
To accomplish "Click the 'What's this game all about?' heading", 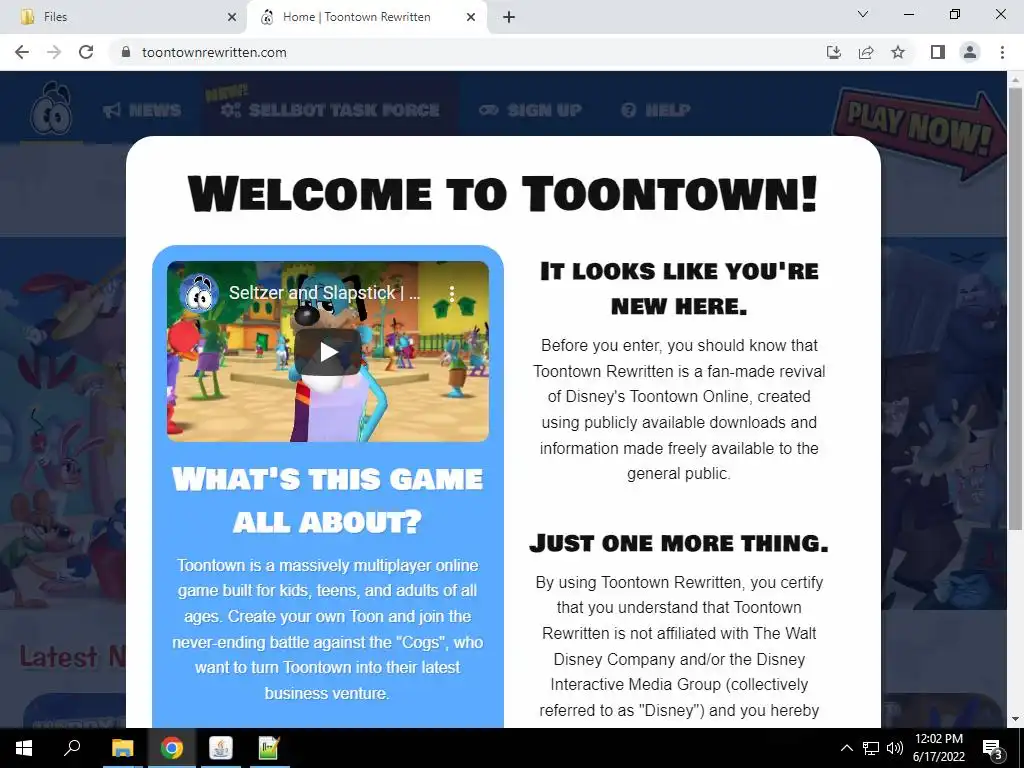I will 327,500.
